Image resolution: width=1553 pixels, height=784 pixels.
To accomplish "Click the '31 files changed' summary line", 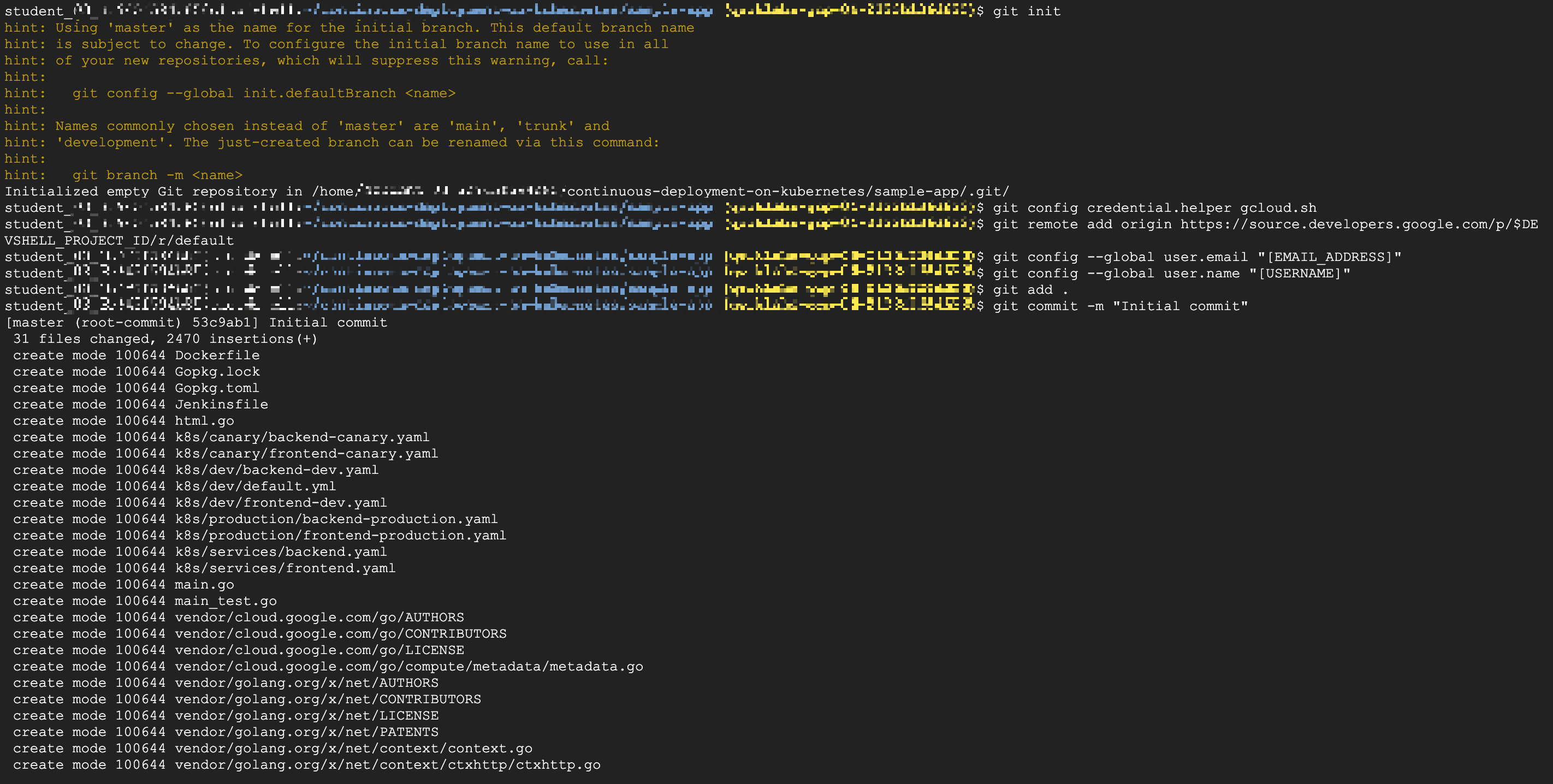I will 165,338.
